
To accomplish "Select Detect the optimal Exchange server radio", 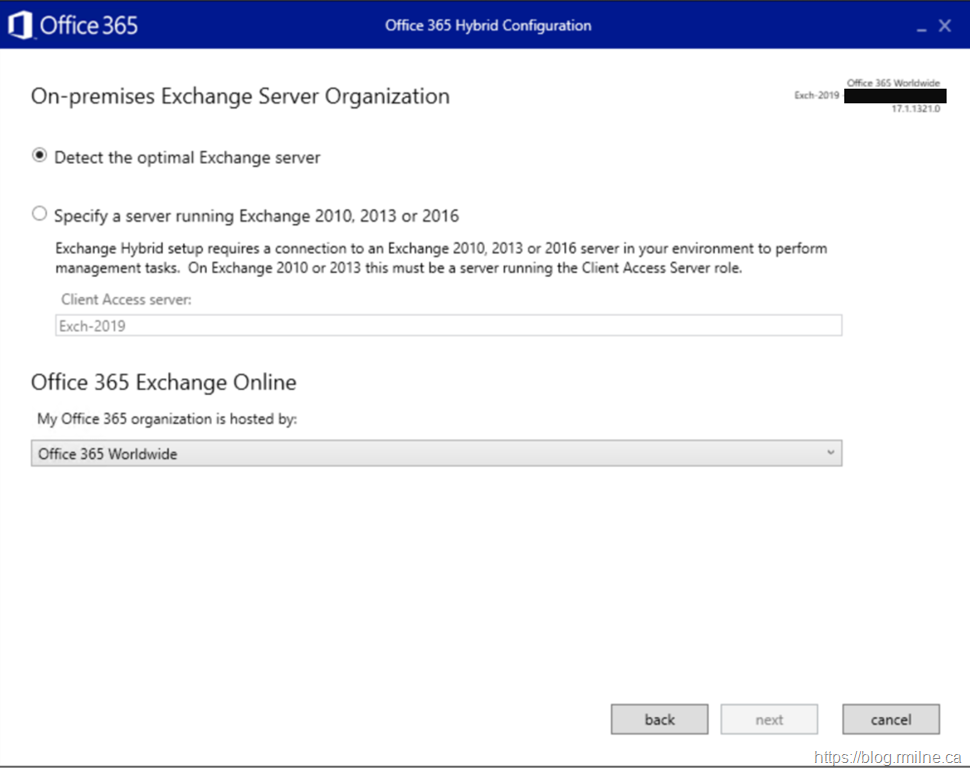I will [x=40, y=156].
